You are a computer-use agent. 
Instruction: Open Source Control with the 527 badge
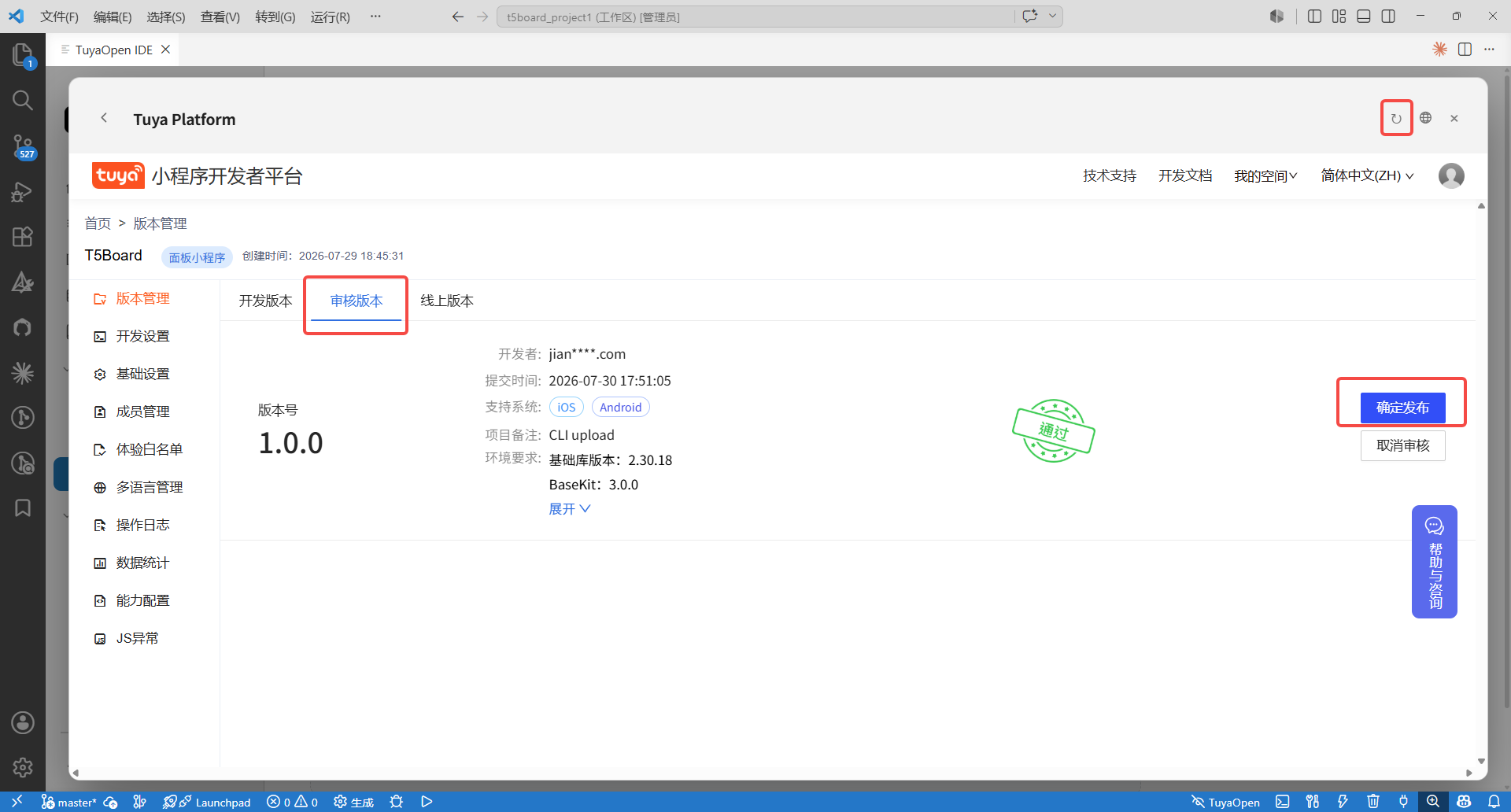click(x=23, y=146)
